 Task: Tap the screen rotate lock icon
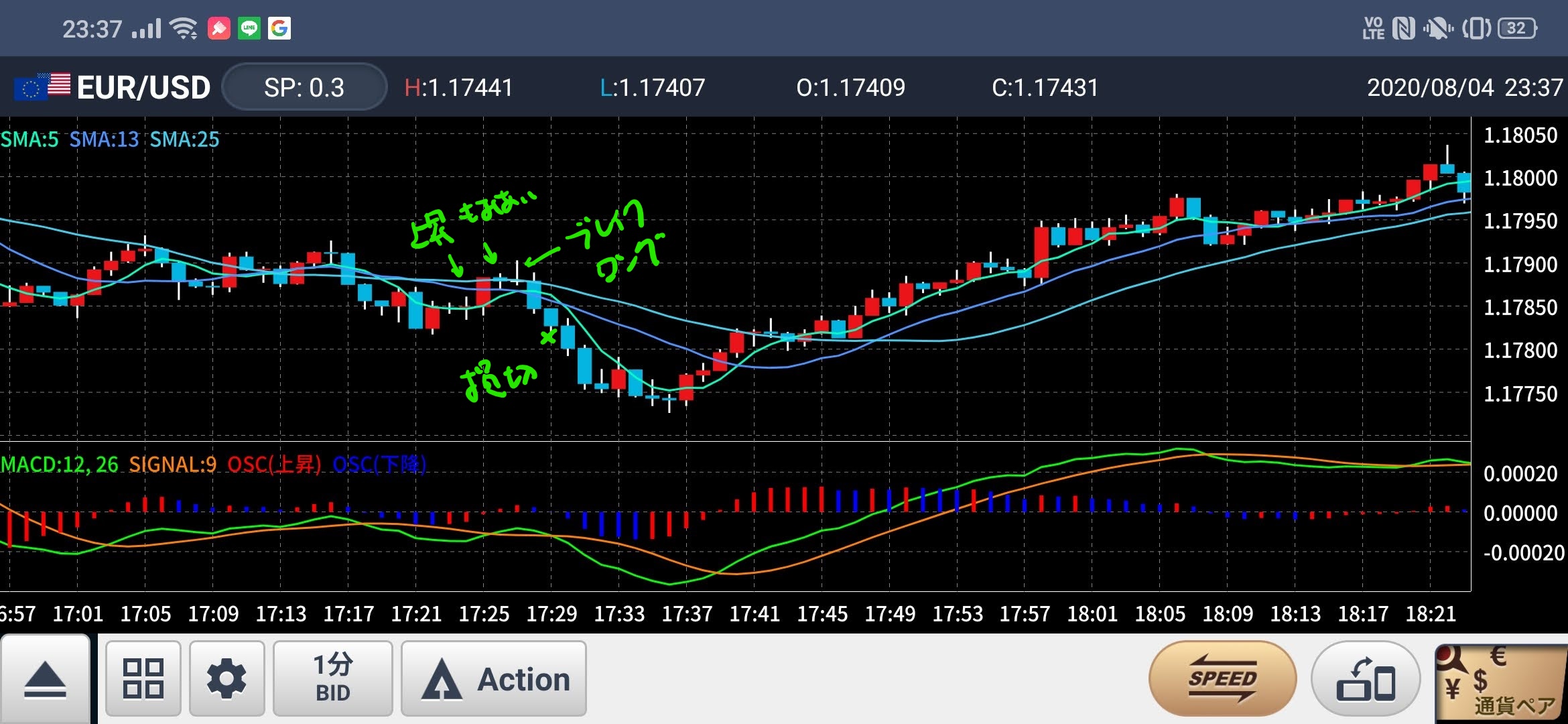coord(1365,680)
